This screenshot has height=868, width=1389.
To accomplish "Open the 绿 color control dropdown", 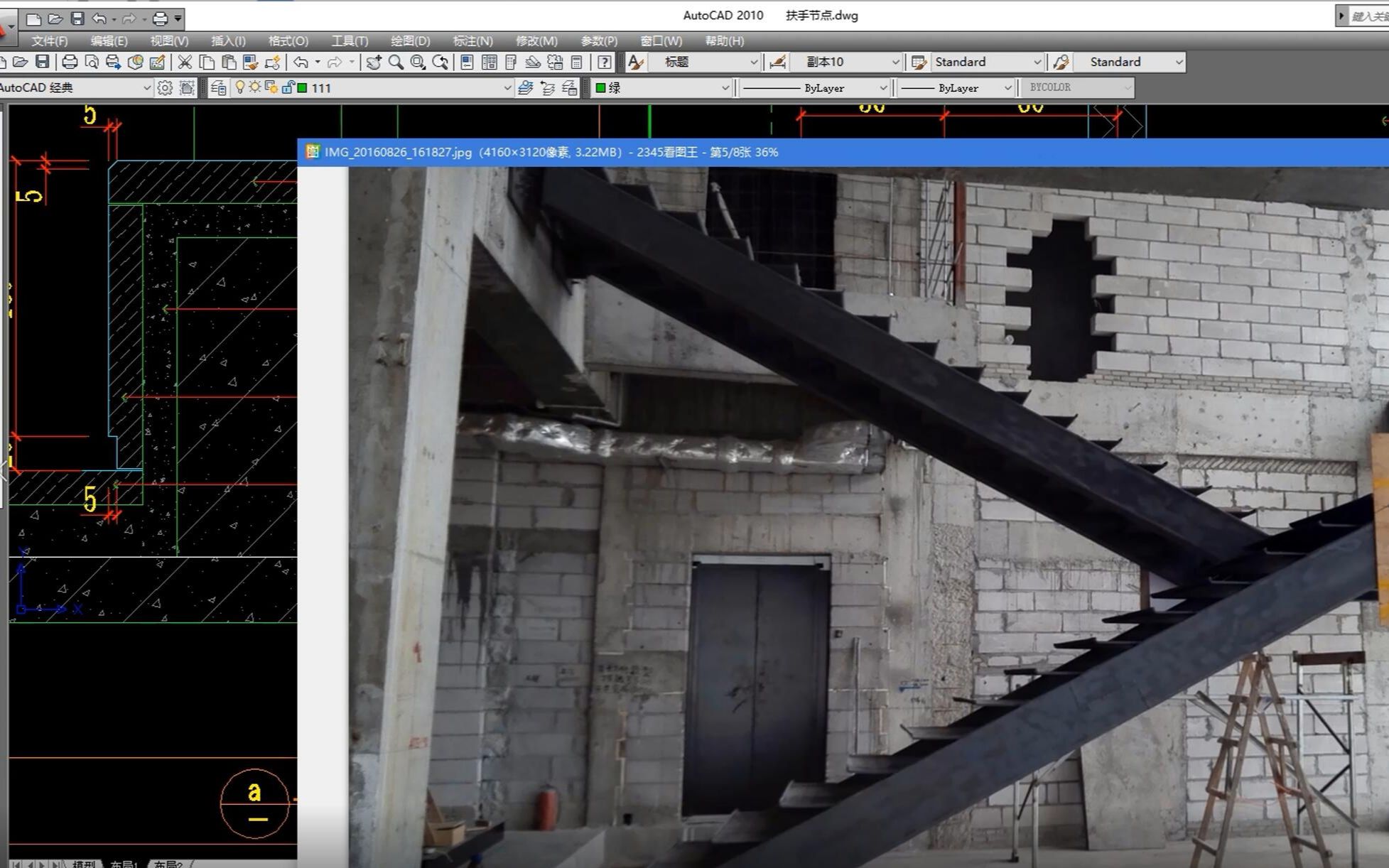I will 725,88.
